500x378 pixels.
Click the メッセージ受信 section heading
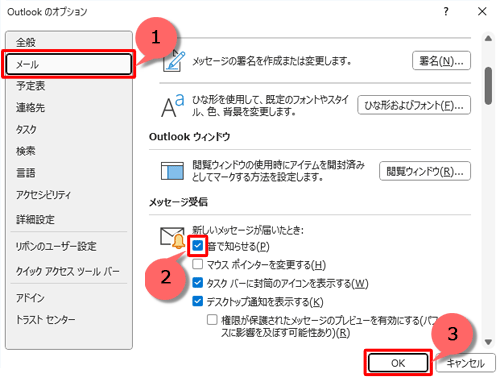(x=178, y=202)
